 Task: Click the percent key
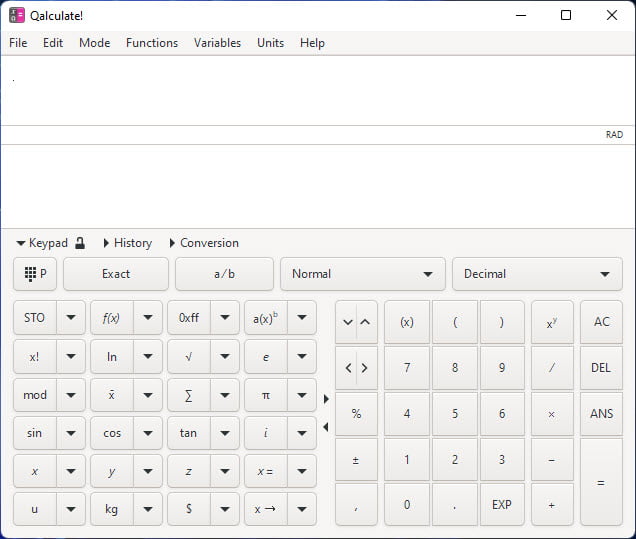click(x=356, y=414)
